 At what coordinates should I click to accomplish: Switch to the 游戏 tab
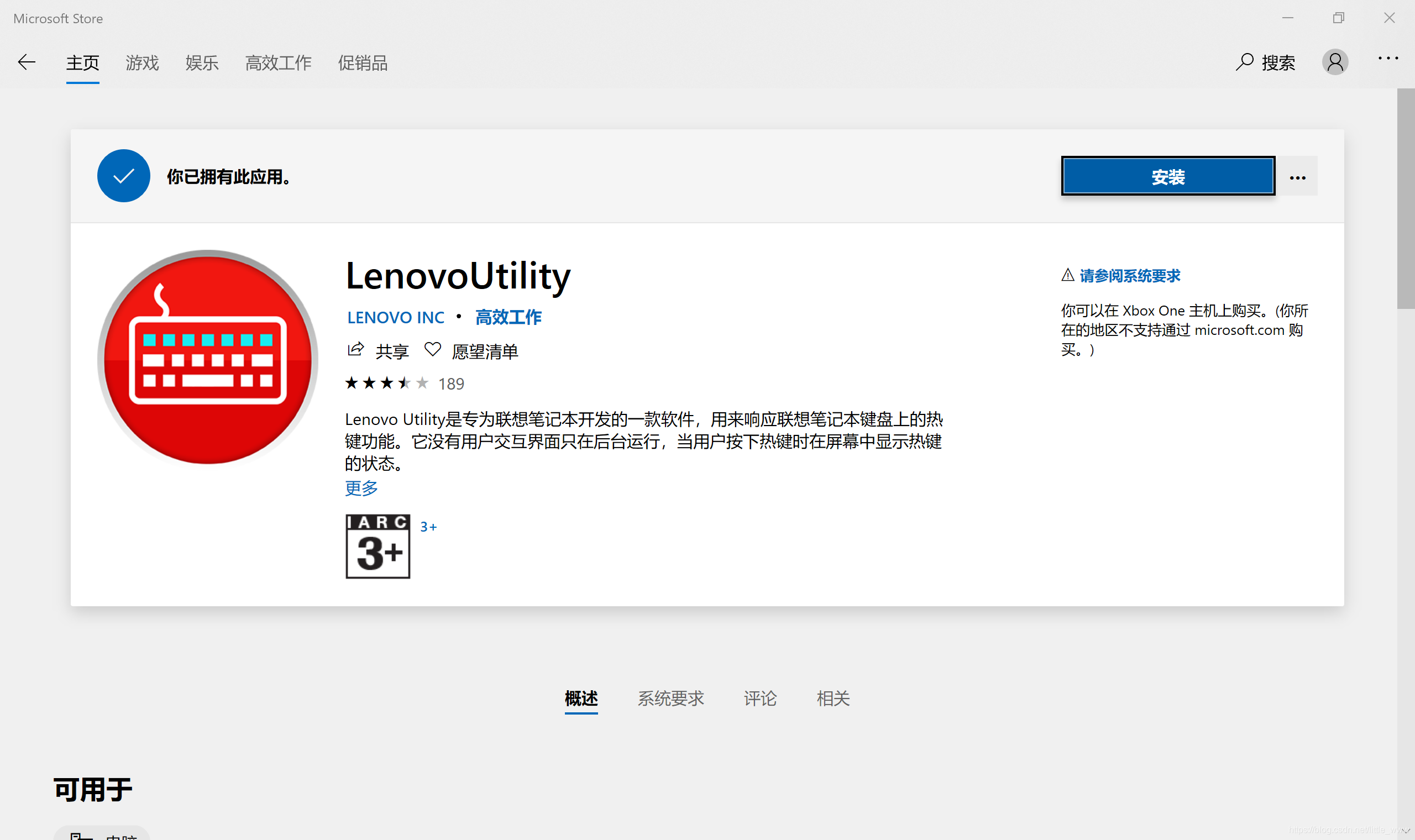tap(142, 63)
